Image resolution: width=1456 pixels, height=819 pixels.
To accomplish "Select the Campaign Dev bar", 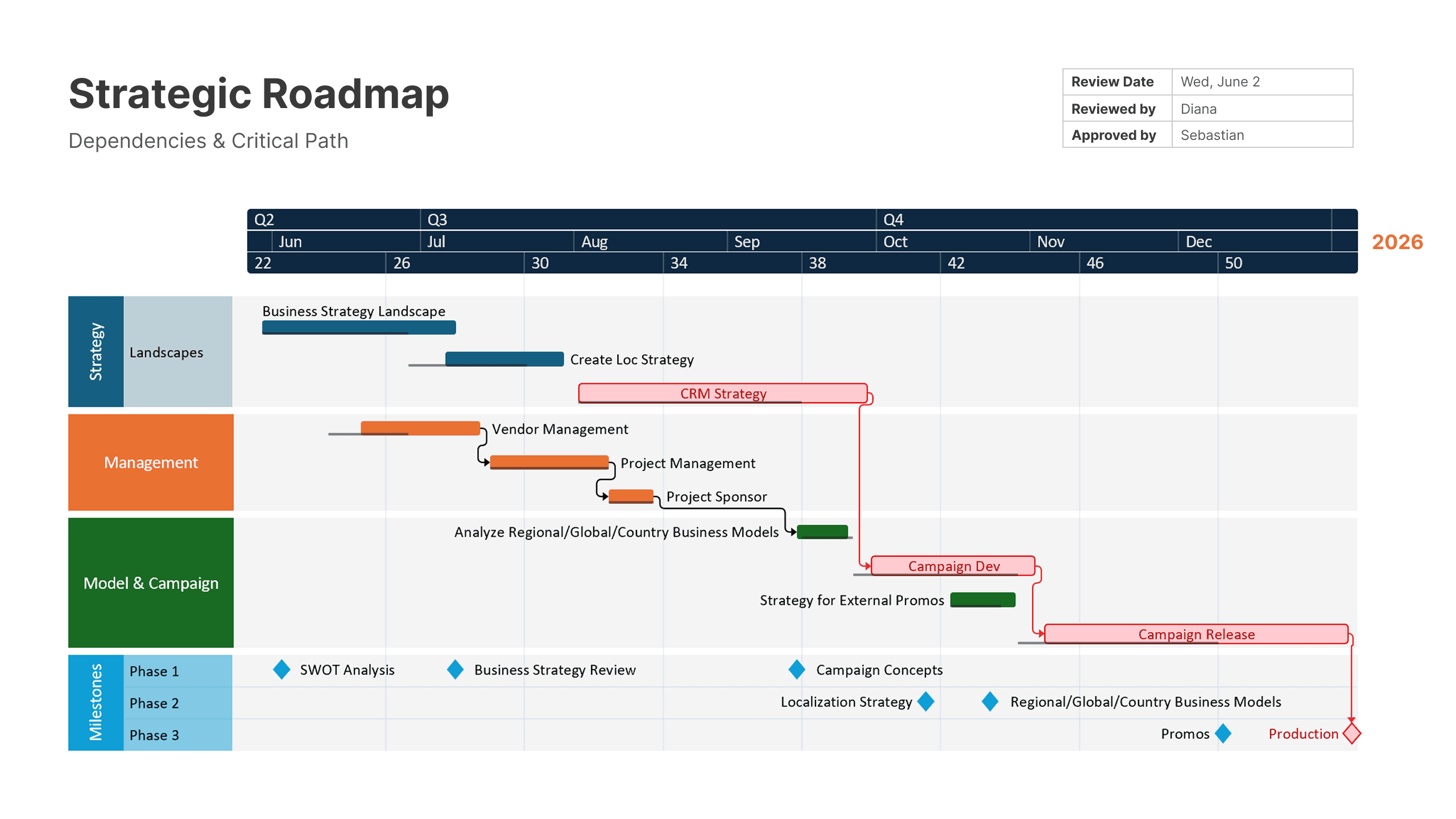I will (x=952, y=566).
